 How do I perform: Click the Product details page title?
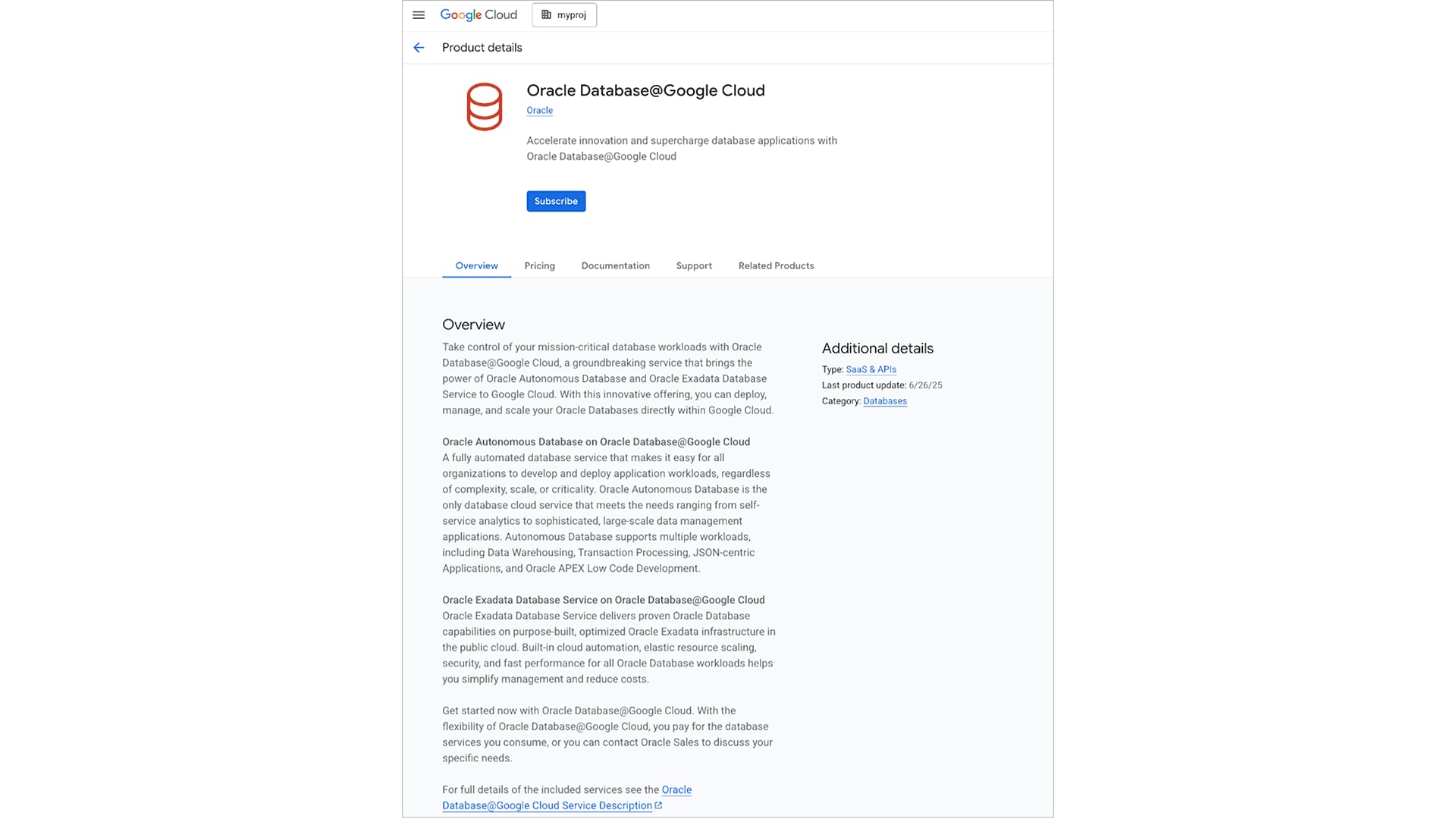coord(482,47)
